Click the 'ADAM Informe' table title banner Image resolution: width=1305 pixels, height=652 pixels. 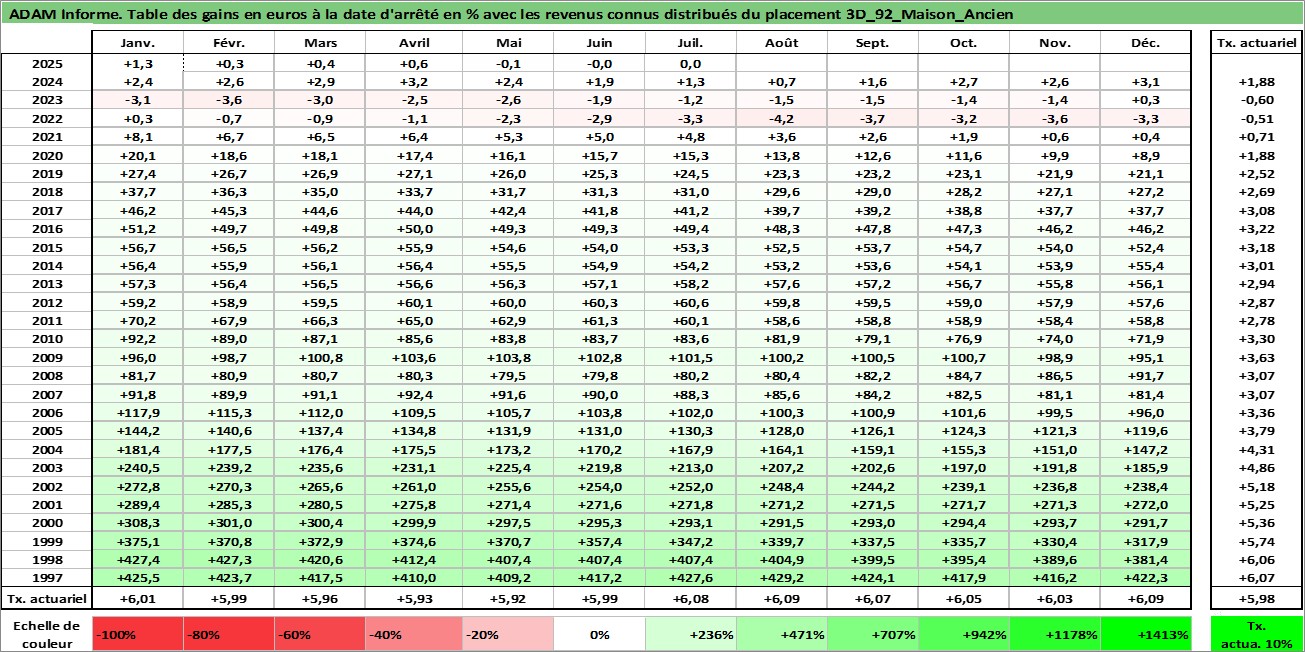pos(652,14)
